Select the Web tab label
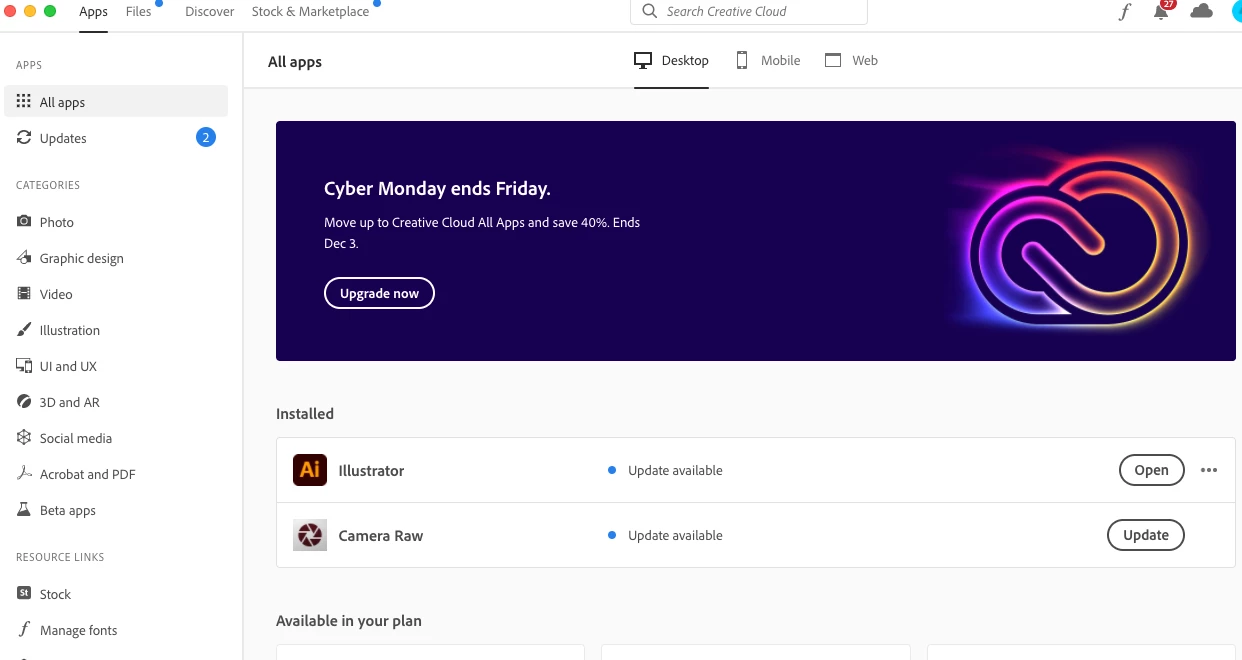The height and width of the screenshot is (660, 1242). coord(865,61)
